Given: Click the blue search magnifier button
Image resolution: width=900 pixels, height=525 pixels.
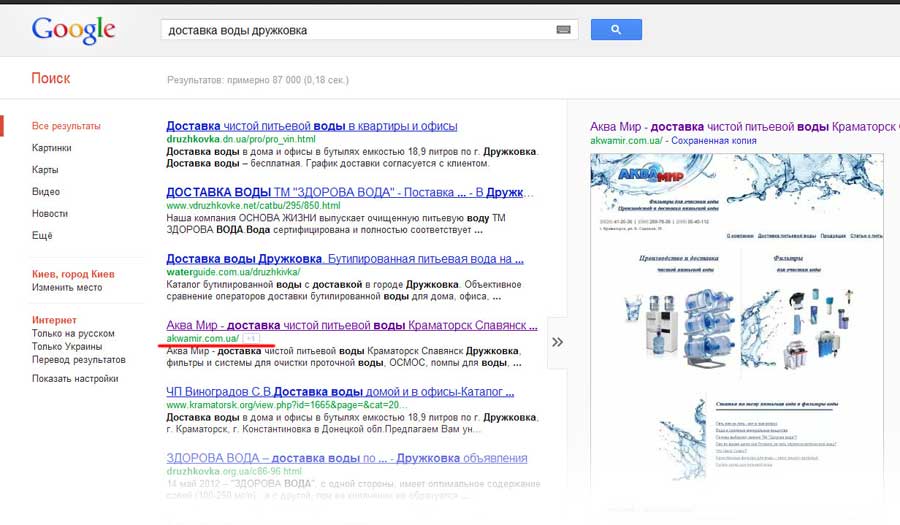Looking at the screenshot, I should [x=616, y=29].
